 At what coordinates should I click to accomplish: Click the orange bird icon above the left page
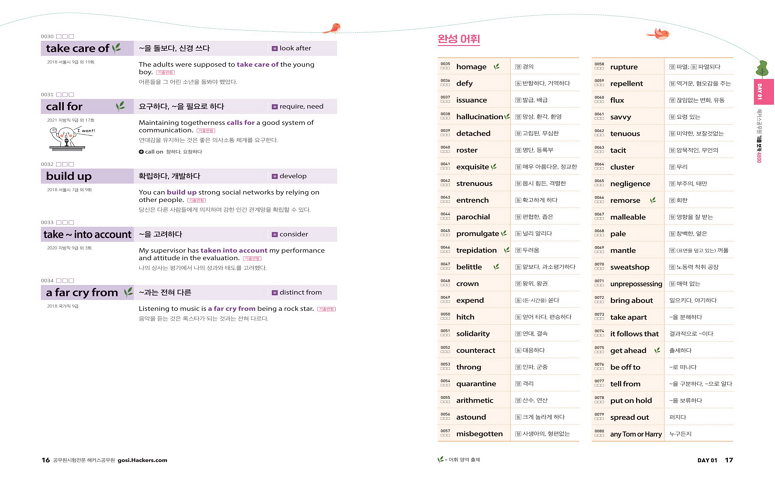pyautogui.click(x=333, y=28)
